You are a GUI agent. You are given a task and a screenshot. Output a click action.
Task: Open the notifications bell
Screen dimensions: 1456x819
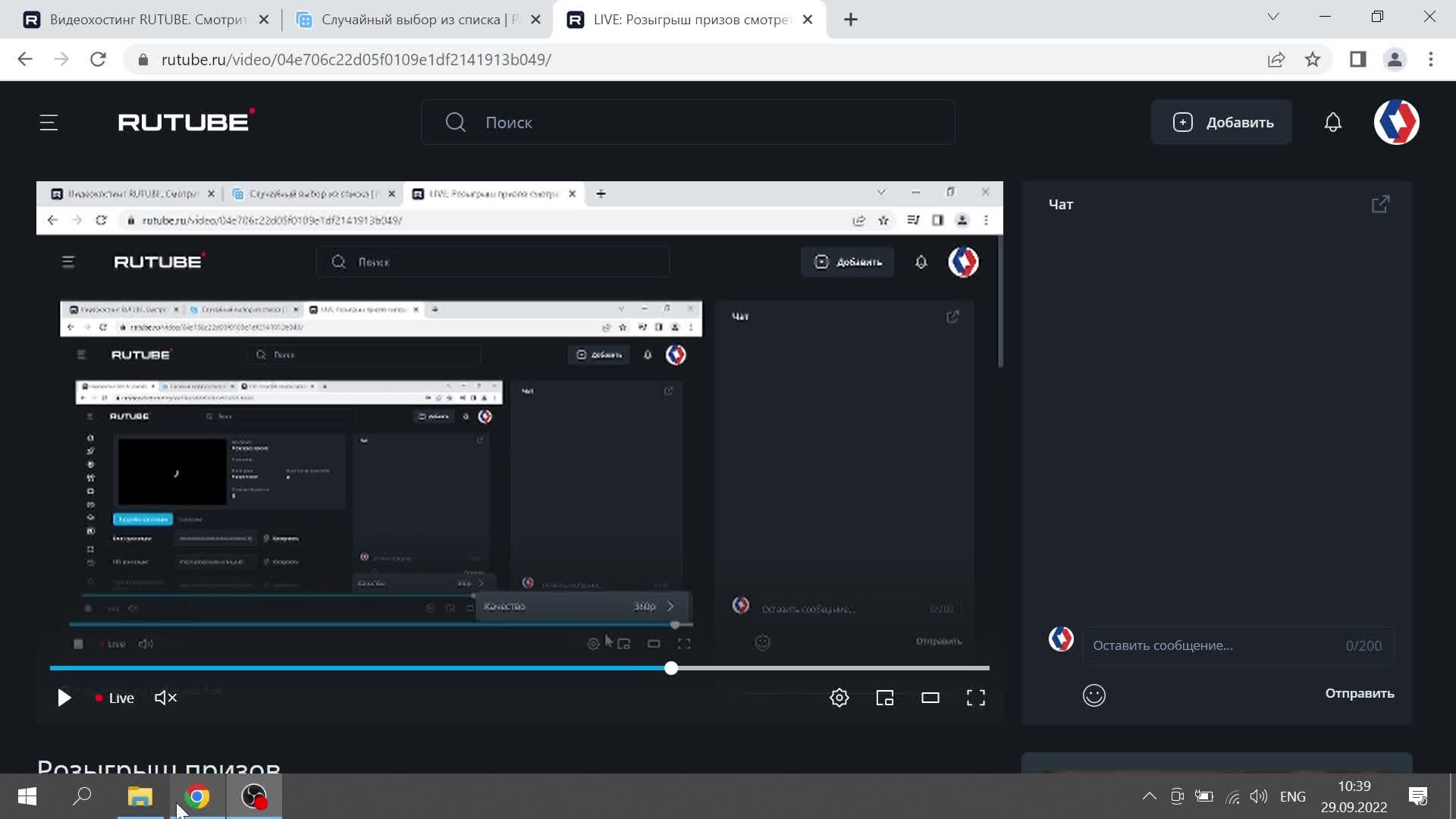point(1333,122)
